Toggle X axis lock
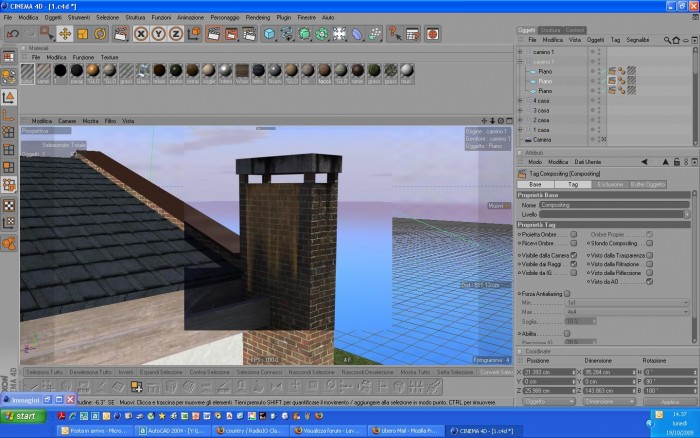 tap(141, 34)
